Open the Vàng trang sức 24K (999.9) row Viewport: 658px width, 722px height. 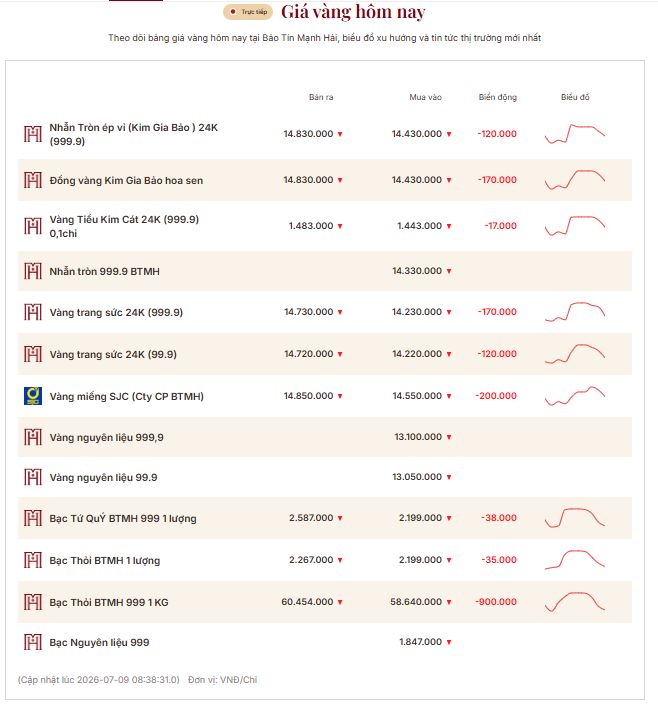point(325,312)
